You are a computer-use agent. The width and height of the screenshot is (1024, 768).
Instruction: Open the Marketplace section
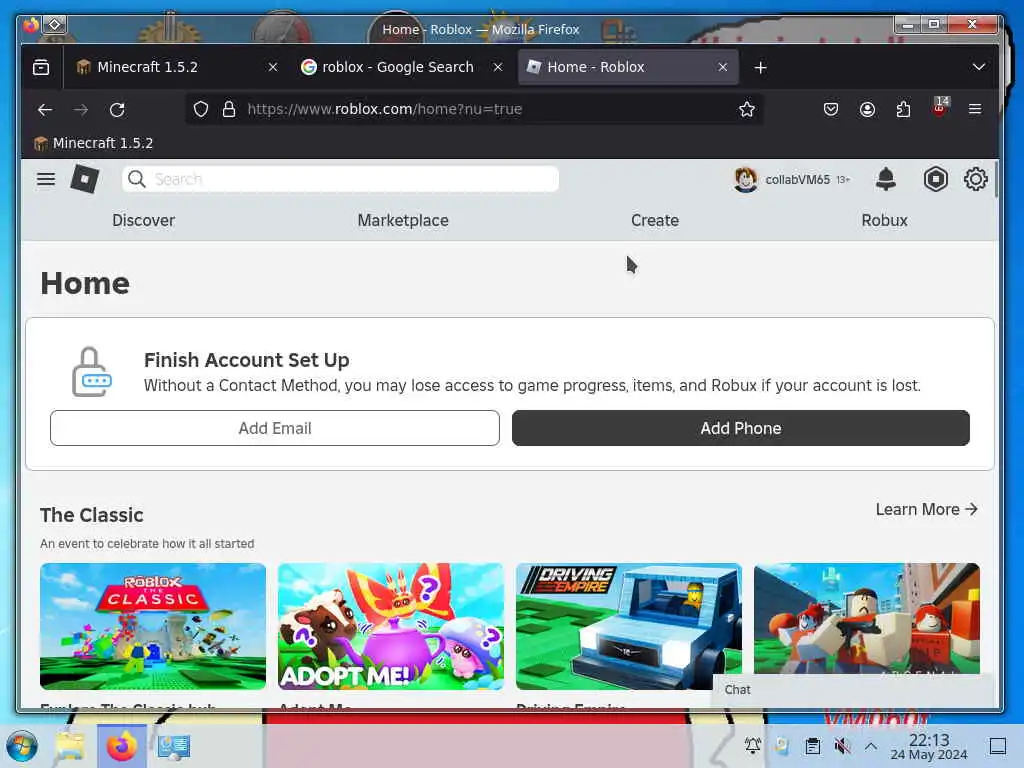(x=403, y=221)
